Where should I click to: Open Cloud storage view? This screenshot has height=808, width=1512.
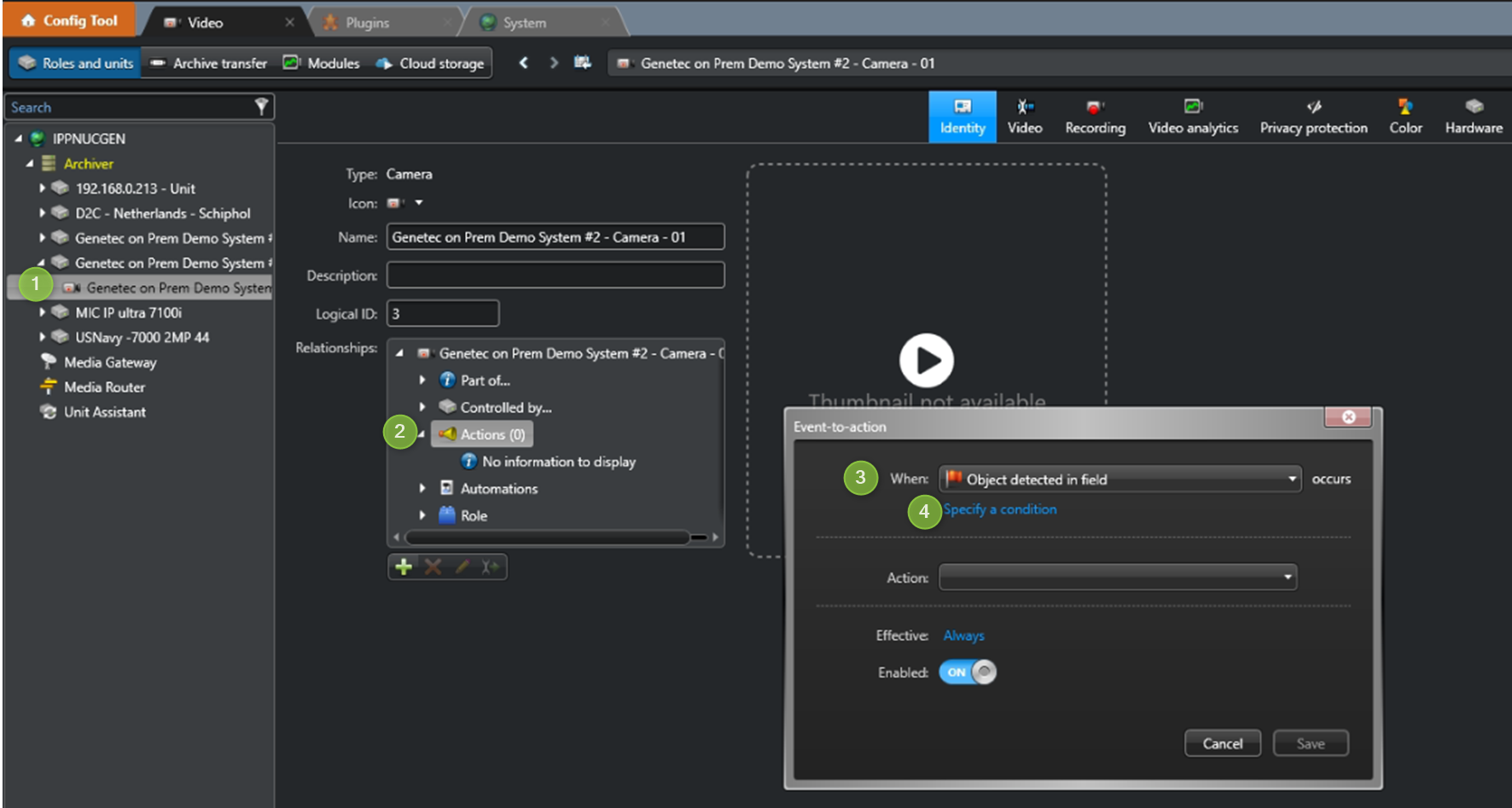click(x=433, y=63)
